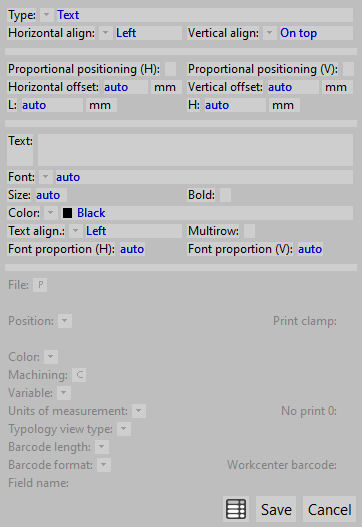
Task: Open the Units of measurement dropdown
Action: (139, 411)
